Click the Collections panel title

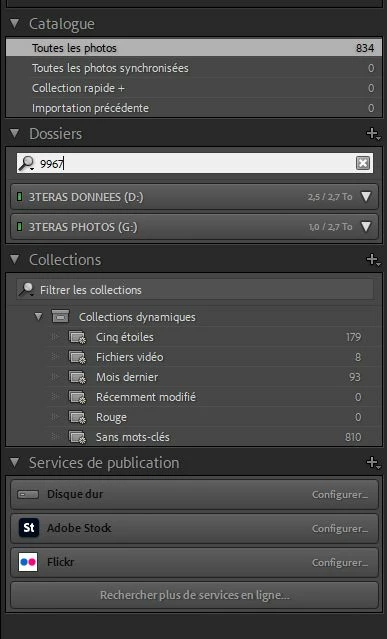(x=65, y=260)
